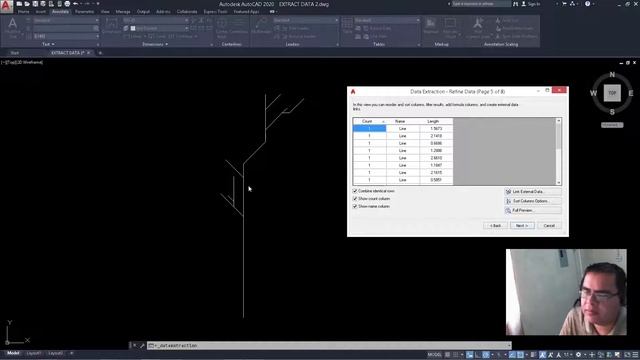Click the table's vertical scrollbar

point(558,151)
